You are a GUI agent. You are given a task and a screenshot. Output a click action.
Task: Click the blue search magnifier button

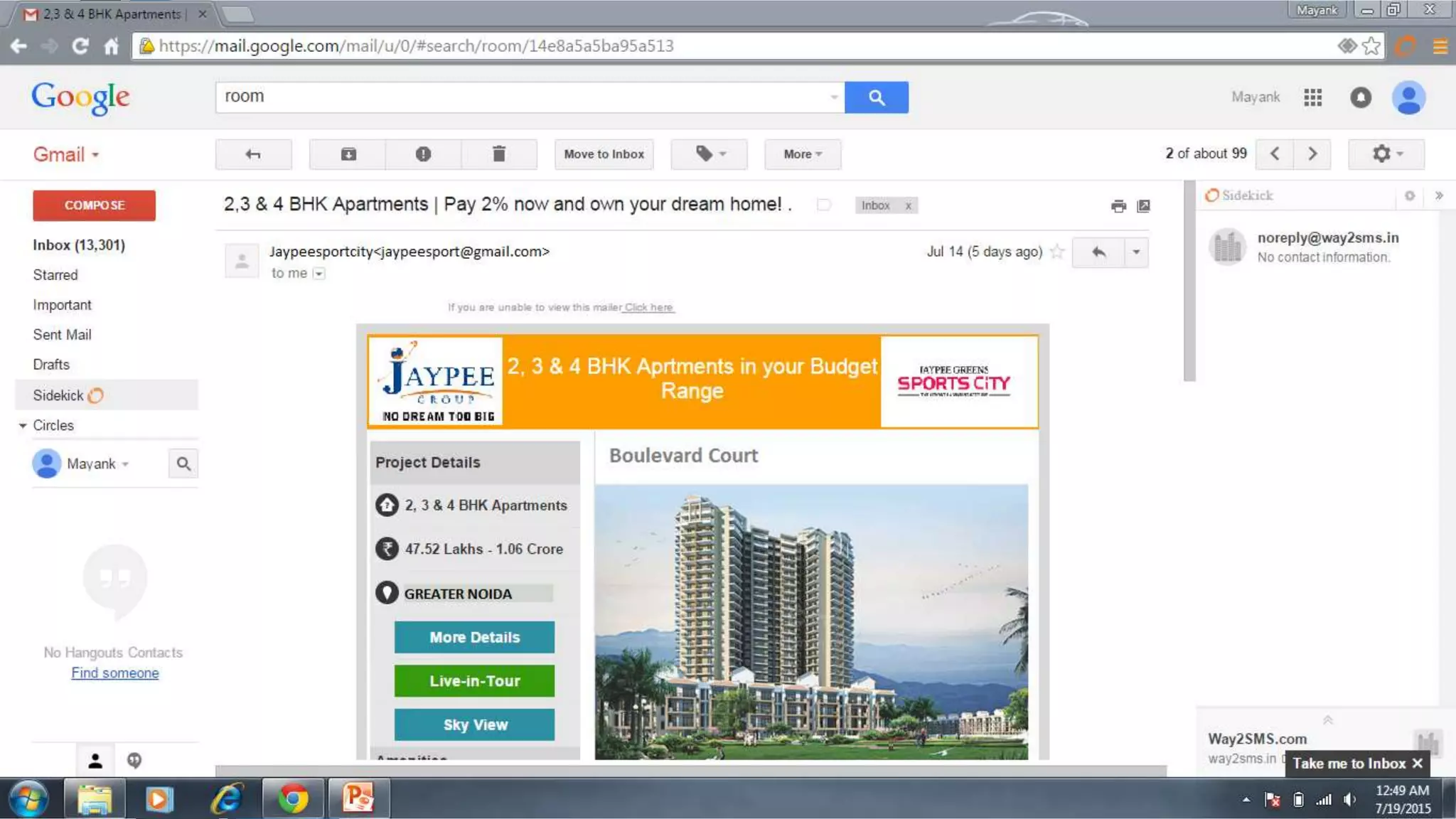pyautogui.click(x=876, y=97)
